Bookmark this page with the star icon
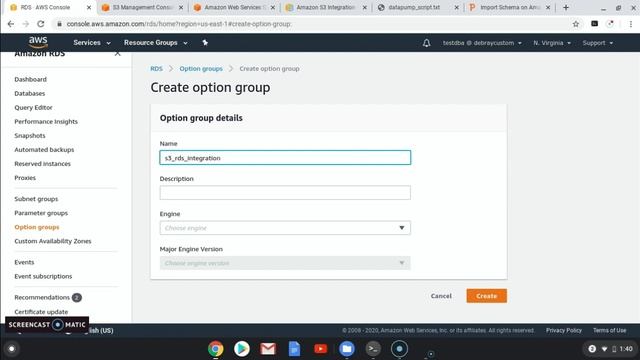 coord(576,24)
